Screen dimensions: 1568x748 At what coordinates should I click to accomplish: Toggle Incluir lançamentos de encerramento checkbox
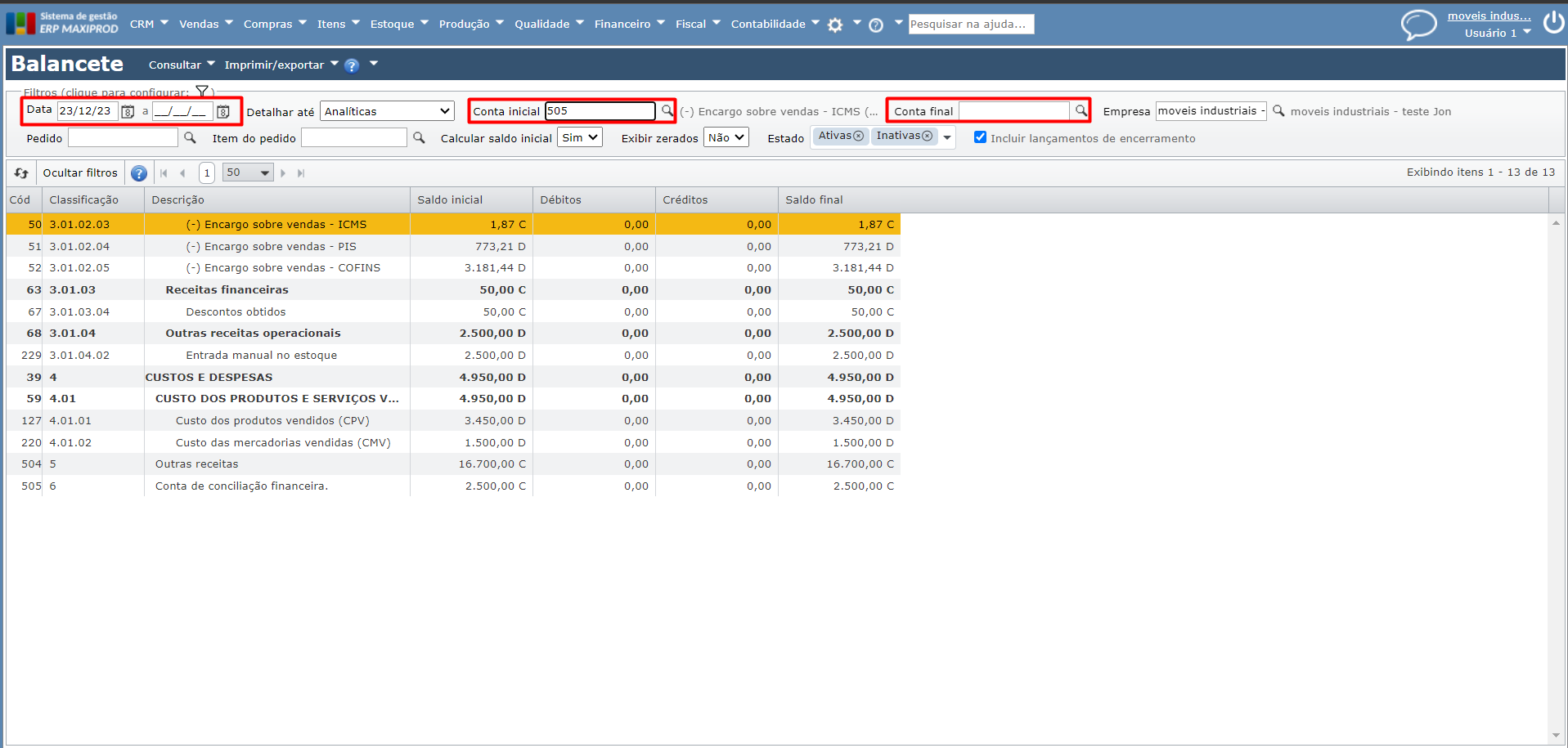[x=980, y=137]
